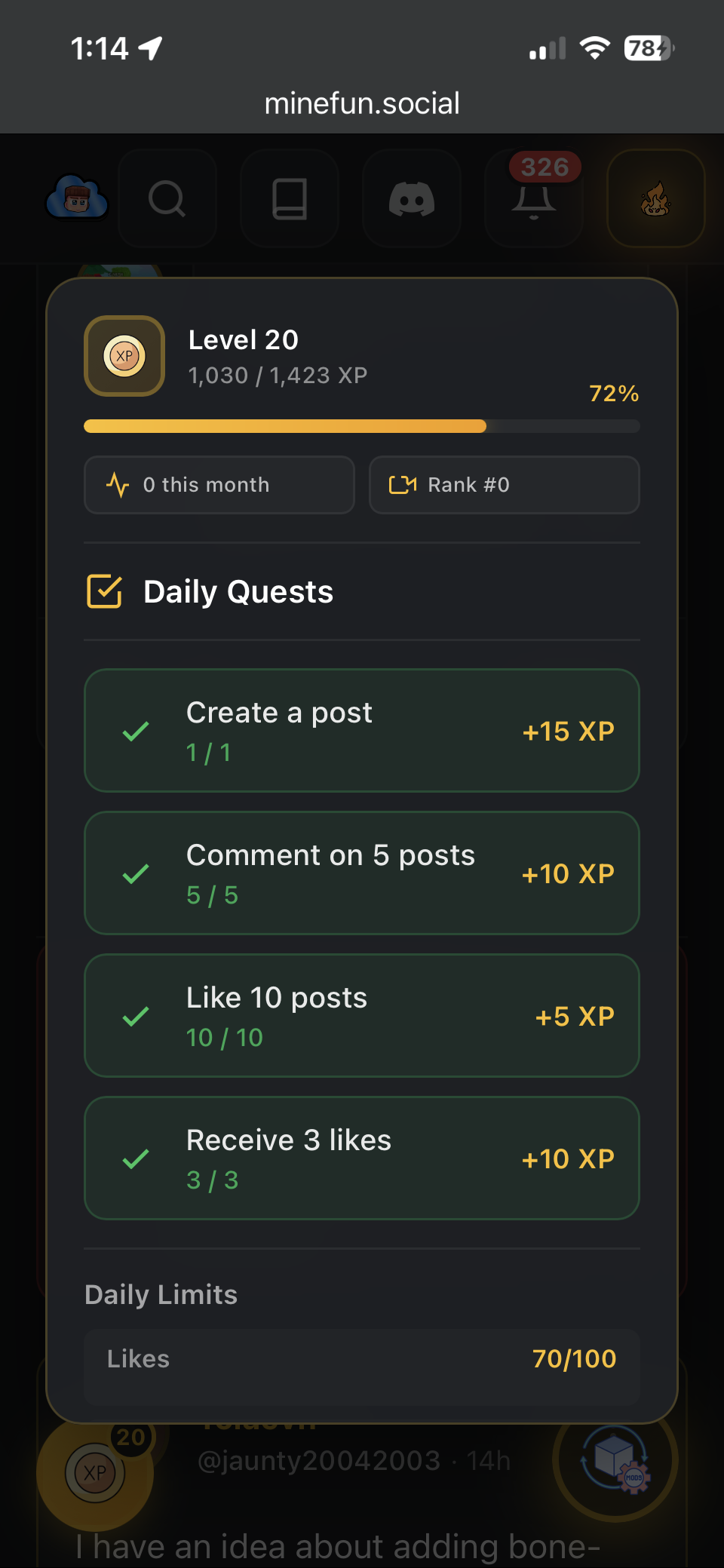Viewport: 724px width, 1568px height.
Task: Tap the Rank #0 button
Action: (504, 485)
